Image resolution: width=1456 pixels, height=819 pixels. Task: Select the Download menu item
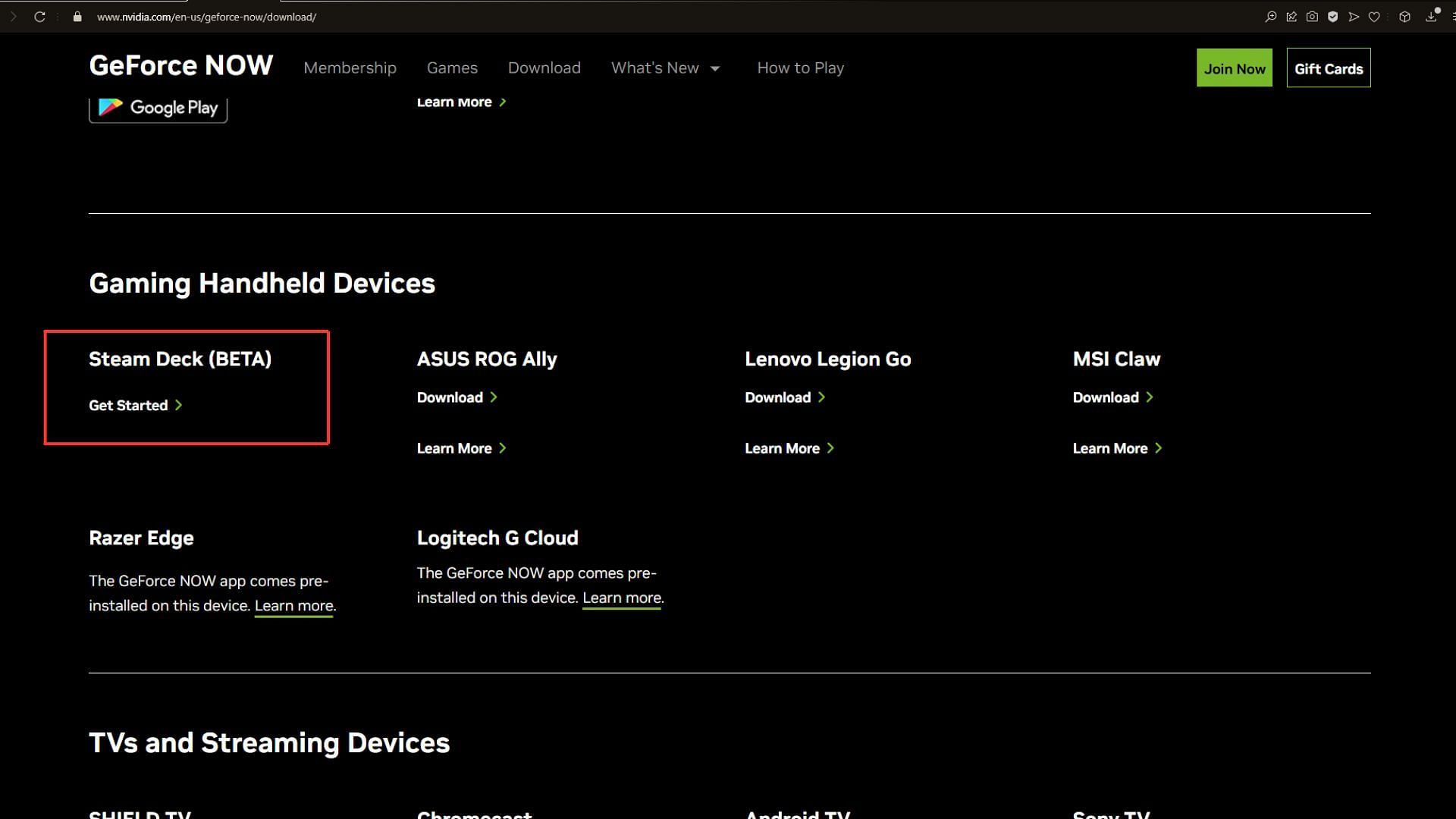[543, 67]
